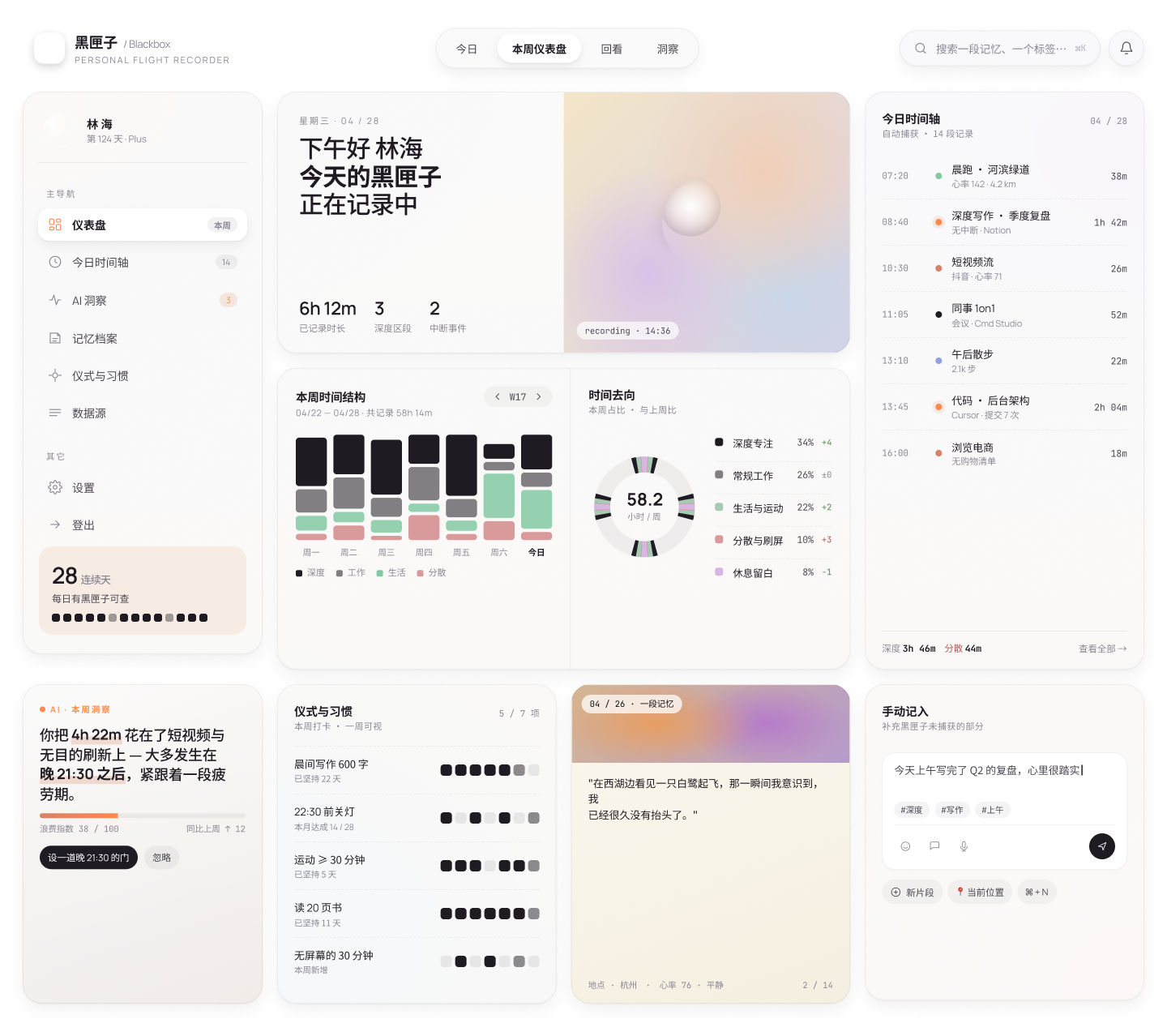The width and height of the screenshot is (1167, 1036).
Task: Click the search memory input field
Action: [1000, 49]
